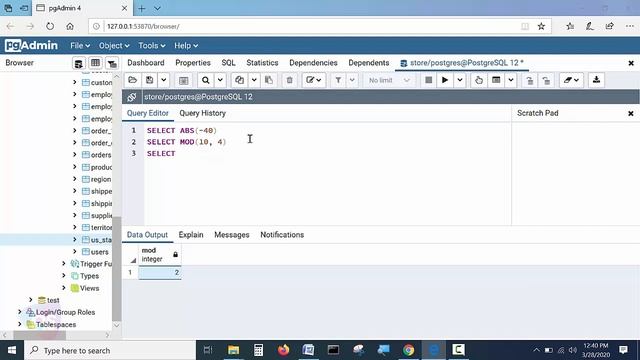Open copy options dropdown arrow
640x360 pixels.
(254, 80)
